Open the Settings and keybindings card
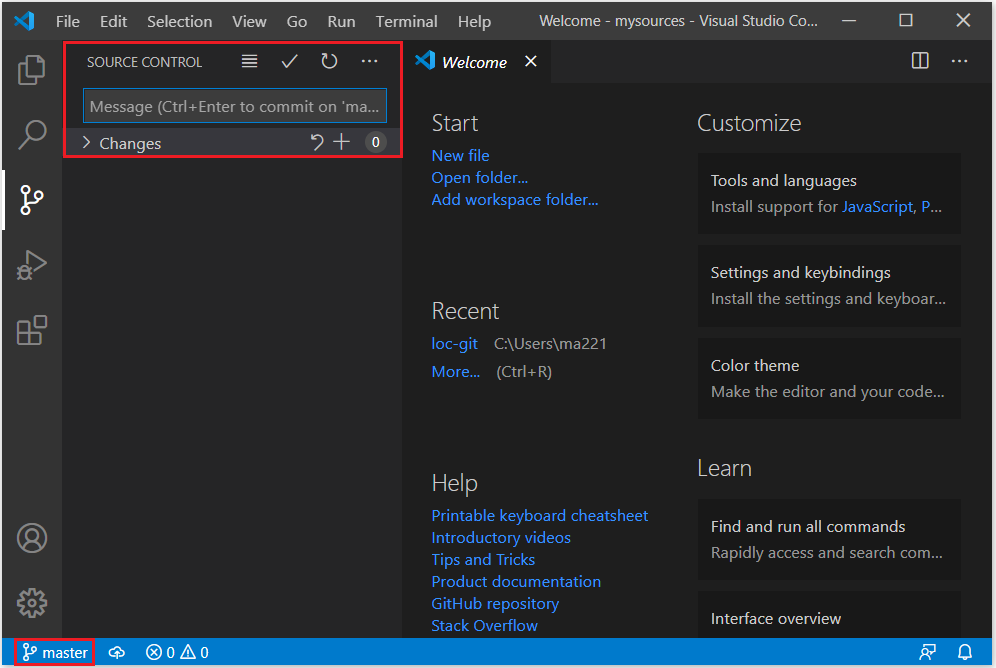996x668 pixels. pyautogui.click(x=828, y=286)
